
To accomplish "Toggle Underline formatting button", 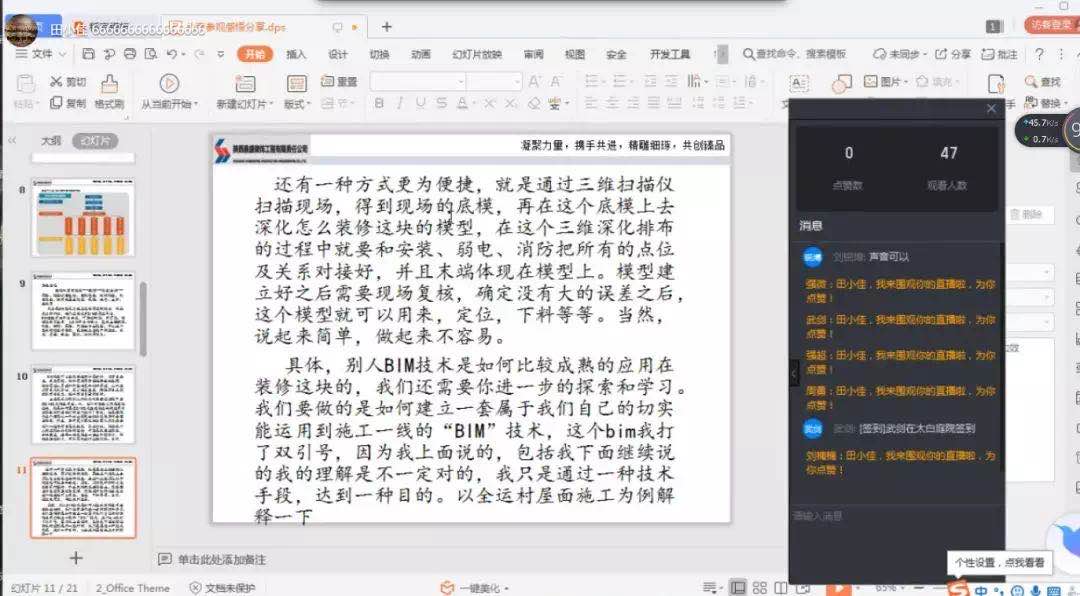I will point(416,103).
